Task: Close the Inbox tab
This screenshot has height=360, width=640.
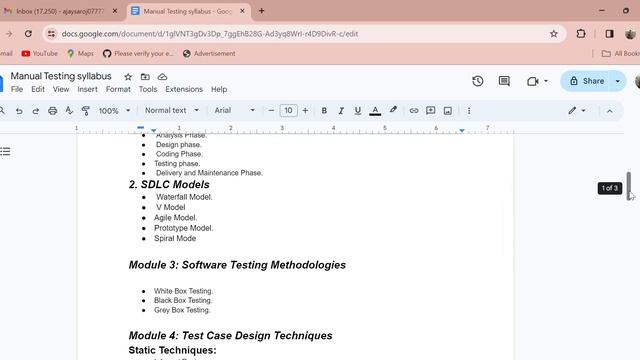Action: 115,11
